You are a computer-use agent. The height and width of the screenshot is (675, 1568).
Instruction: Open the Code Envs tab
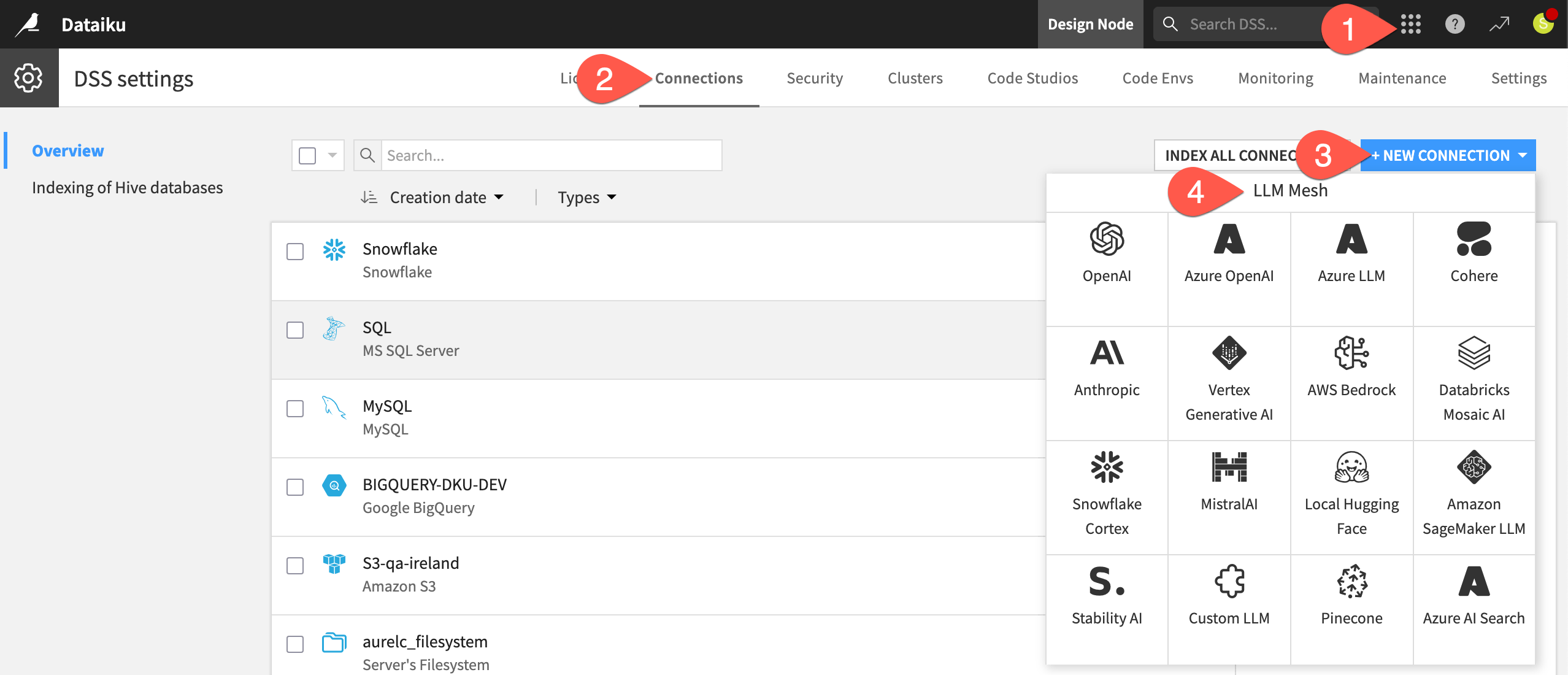(1158, 79)
